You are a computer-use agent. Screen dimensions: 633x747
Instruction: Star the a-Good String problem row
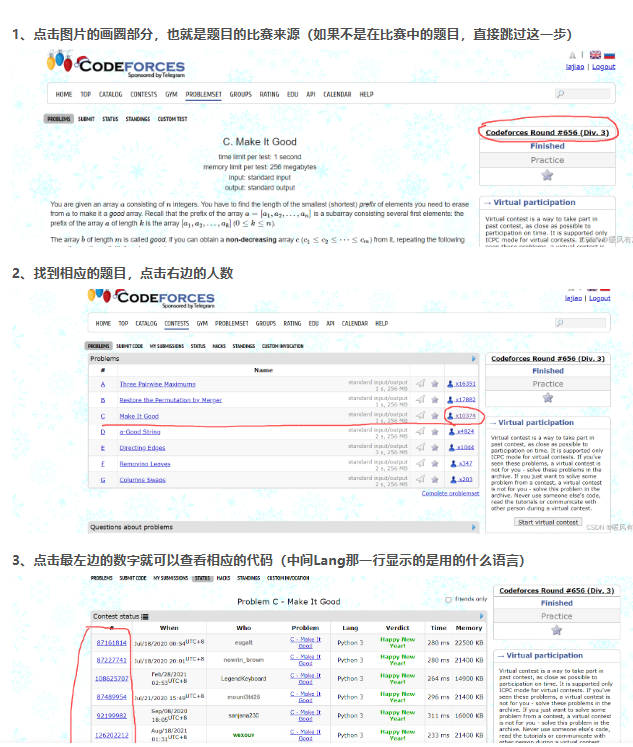pos(435,431)
